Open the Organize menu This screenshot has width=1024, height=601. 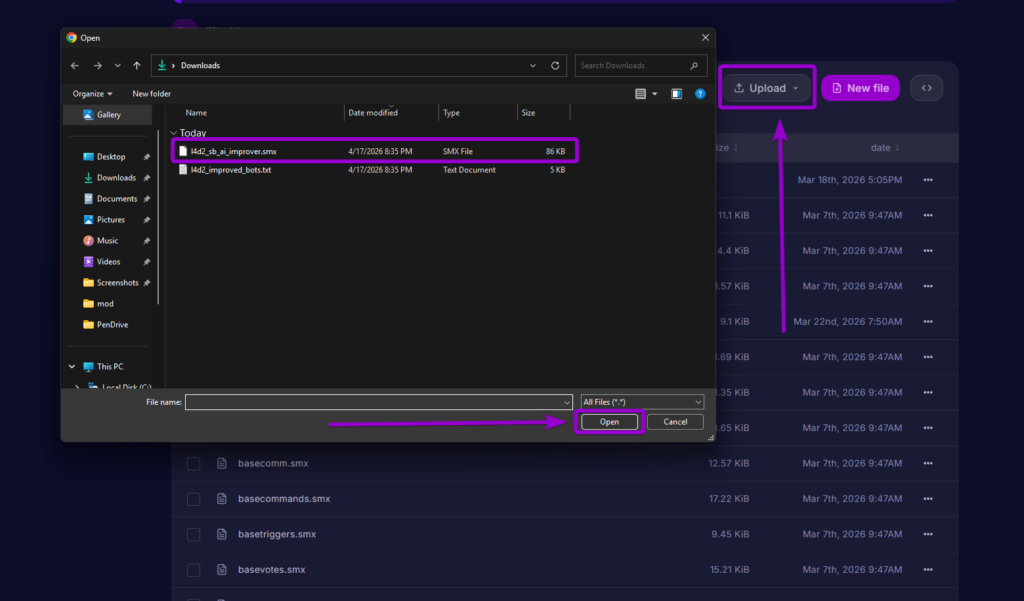pyautogui.click(x=92, y=93)
